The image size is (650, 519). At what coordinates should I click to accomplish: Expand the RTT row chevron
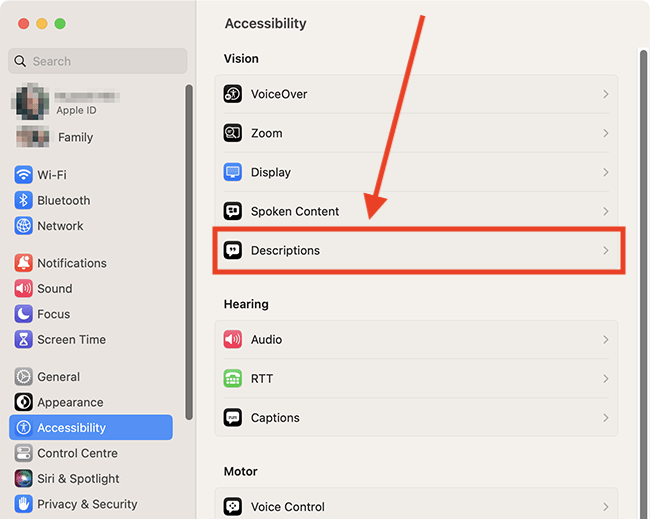(606, 378)
